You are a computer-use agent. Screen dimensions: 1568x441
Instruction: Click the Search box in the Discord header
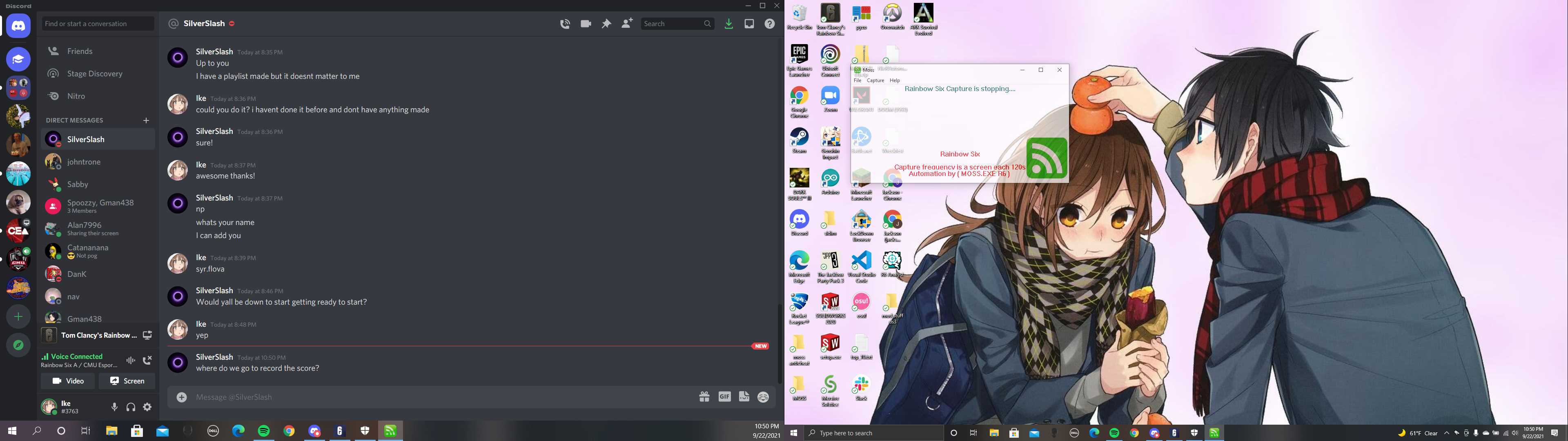coord(677,24)
